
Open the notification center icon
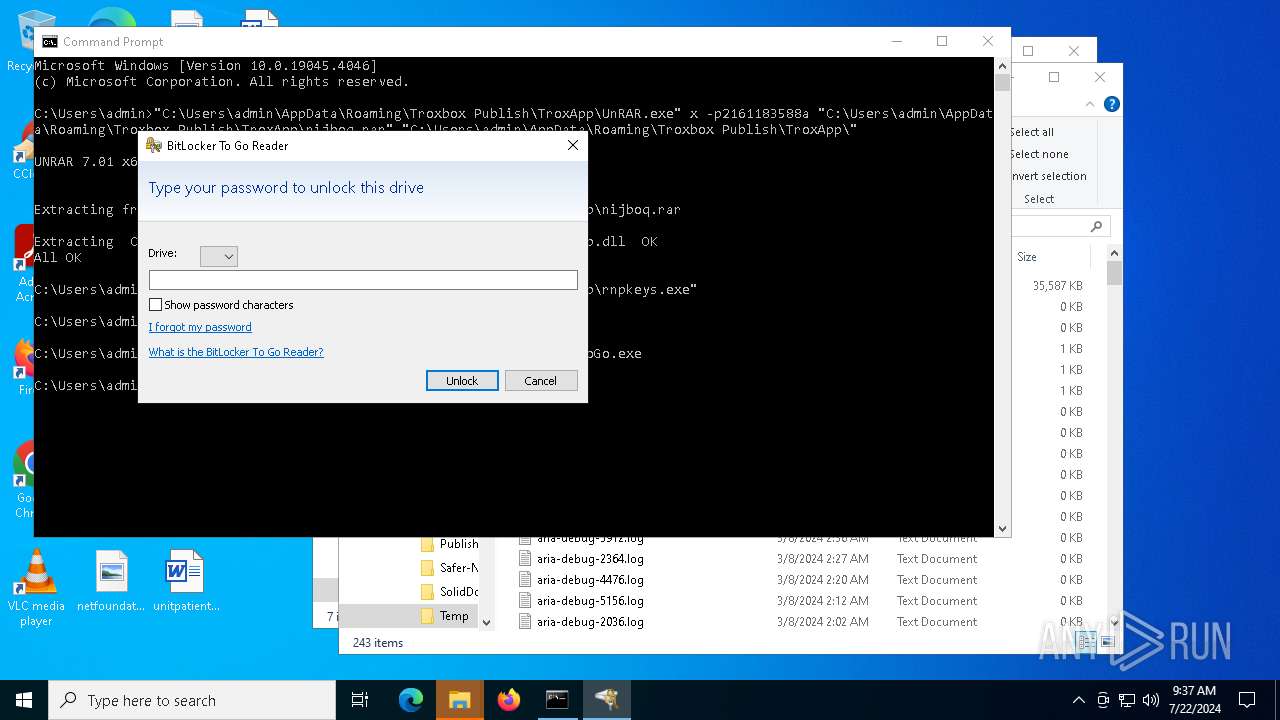pos(1247,700)
